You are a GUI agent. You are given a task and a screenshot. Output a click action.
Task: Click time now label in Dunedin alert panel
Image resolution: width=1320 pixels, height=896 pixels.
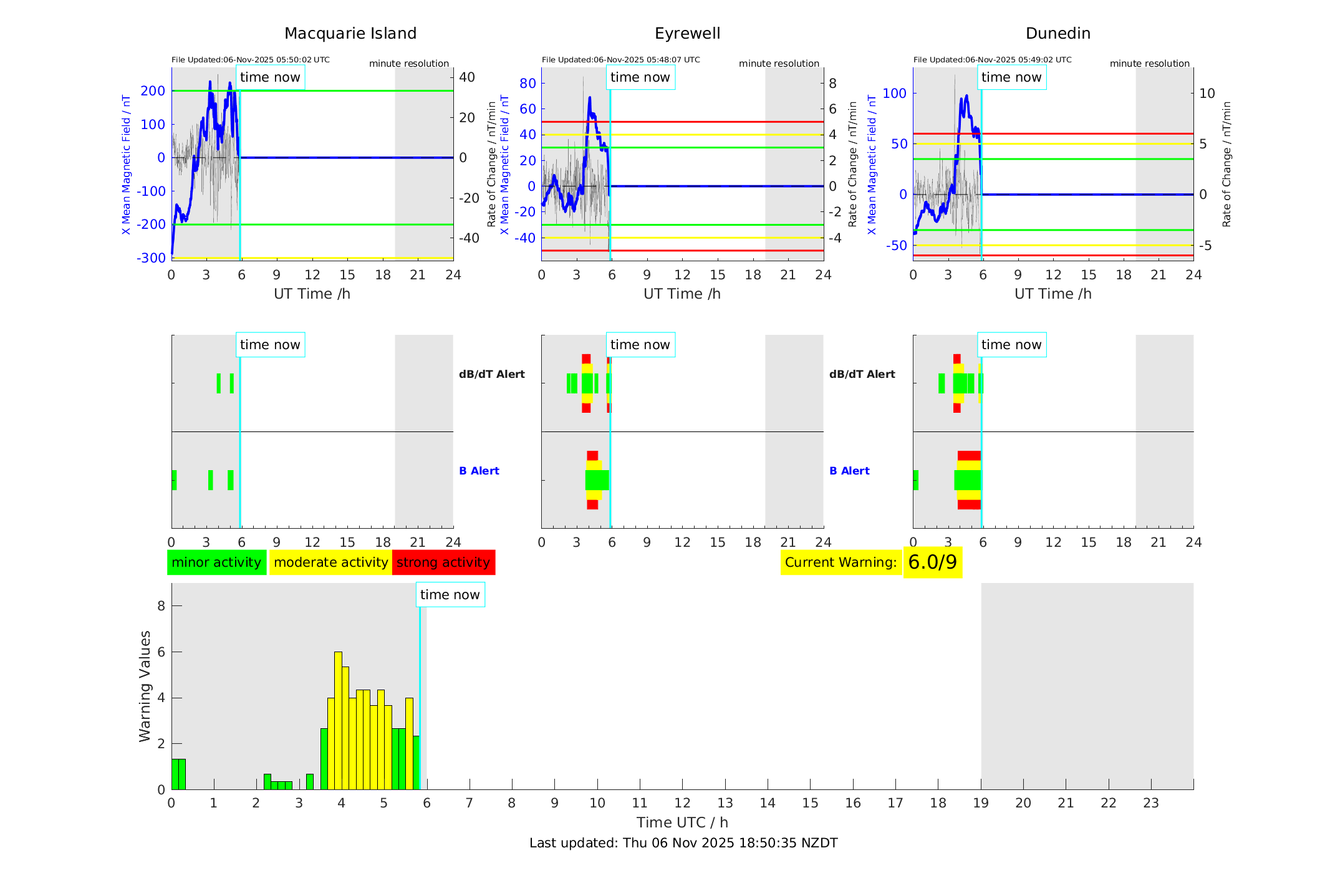tap(1011, 344)
